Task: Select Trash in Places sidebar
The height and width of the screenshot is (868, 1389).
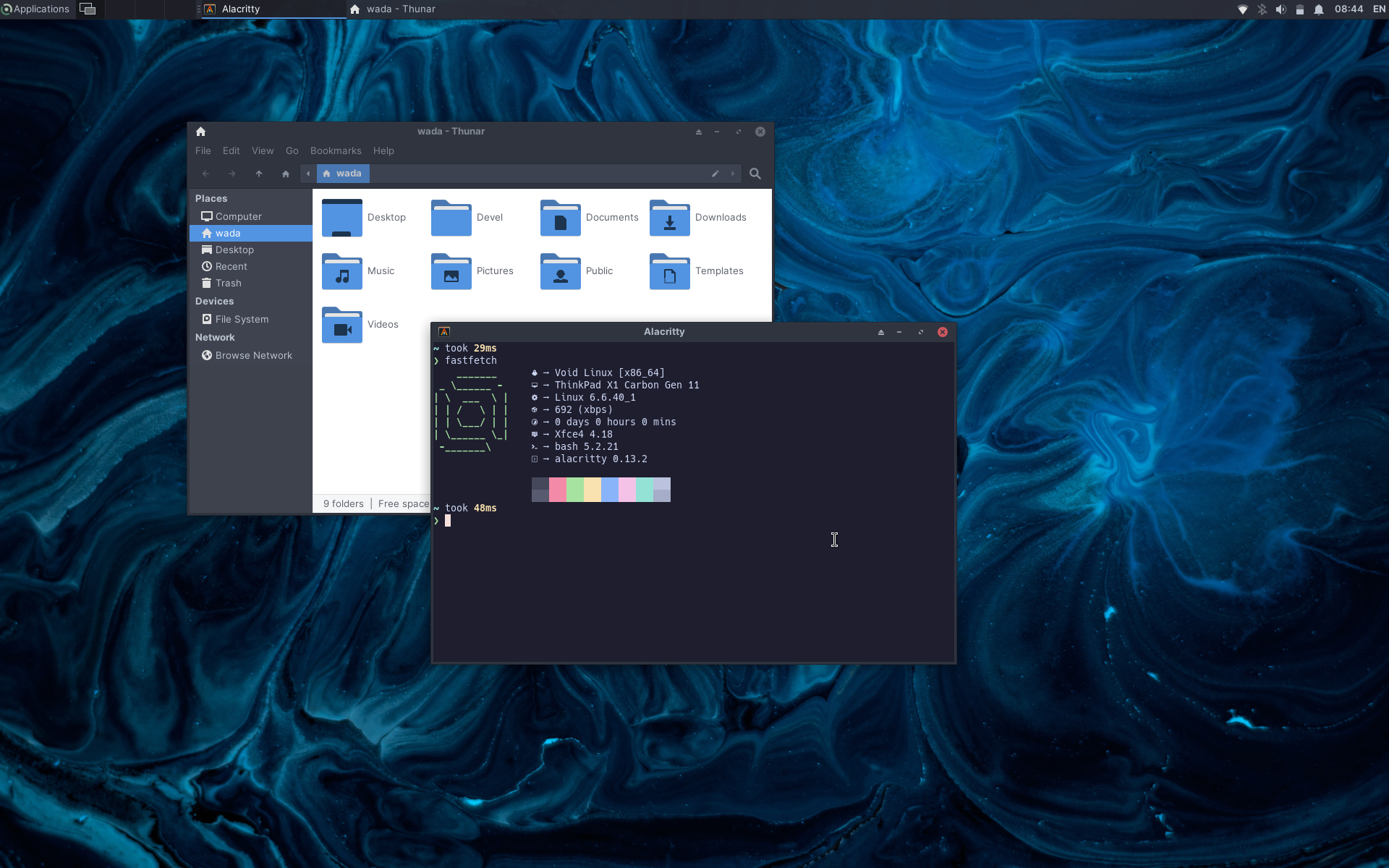Action: [250, 283]
